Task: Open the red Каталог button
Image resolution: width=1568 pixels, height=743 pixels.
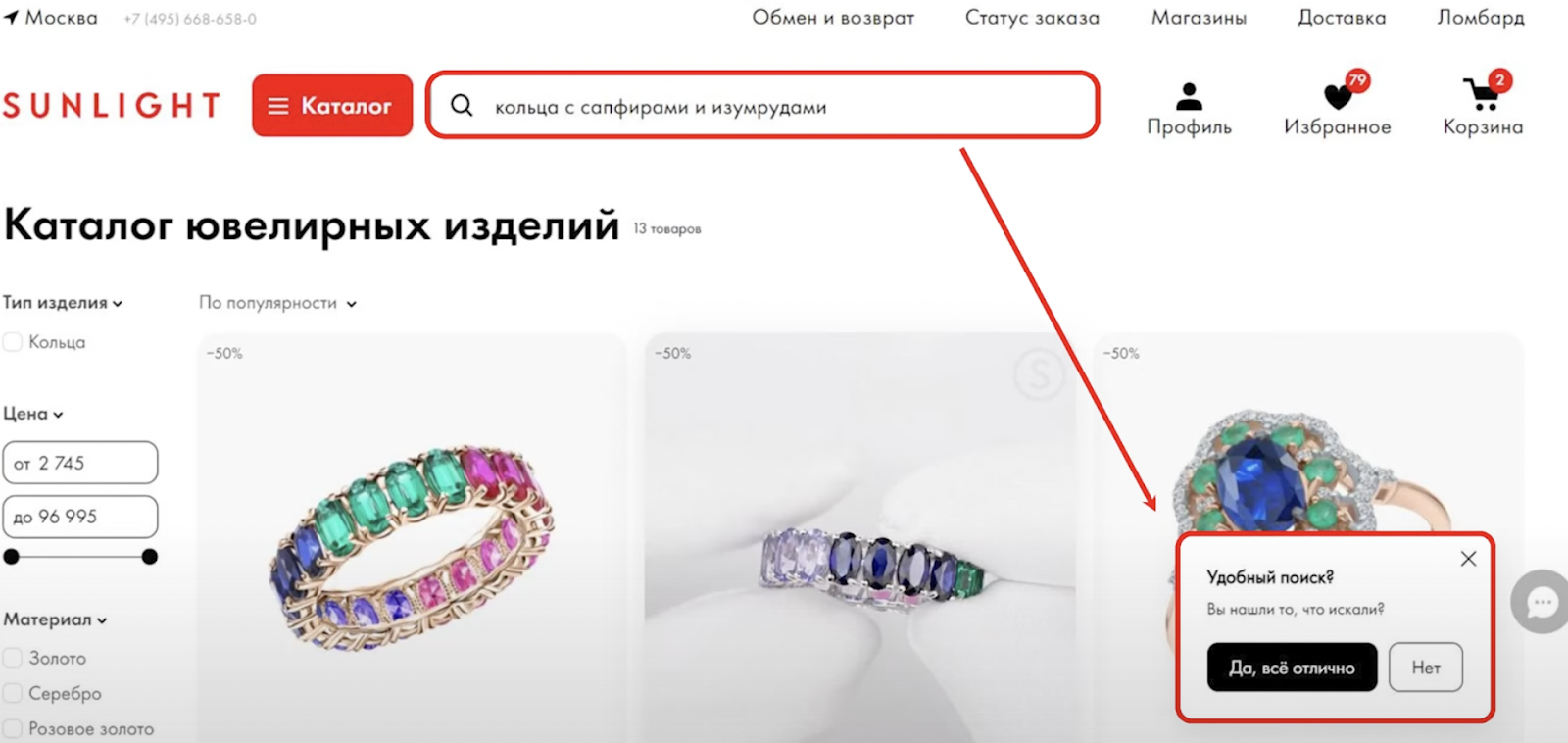Action: (x=332, y=105)
